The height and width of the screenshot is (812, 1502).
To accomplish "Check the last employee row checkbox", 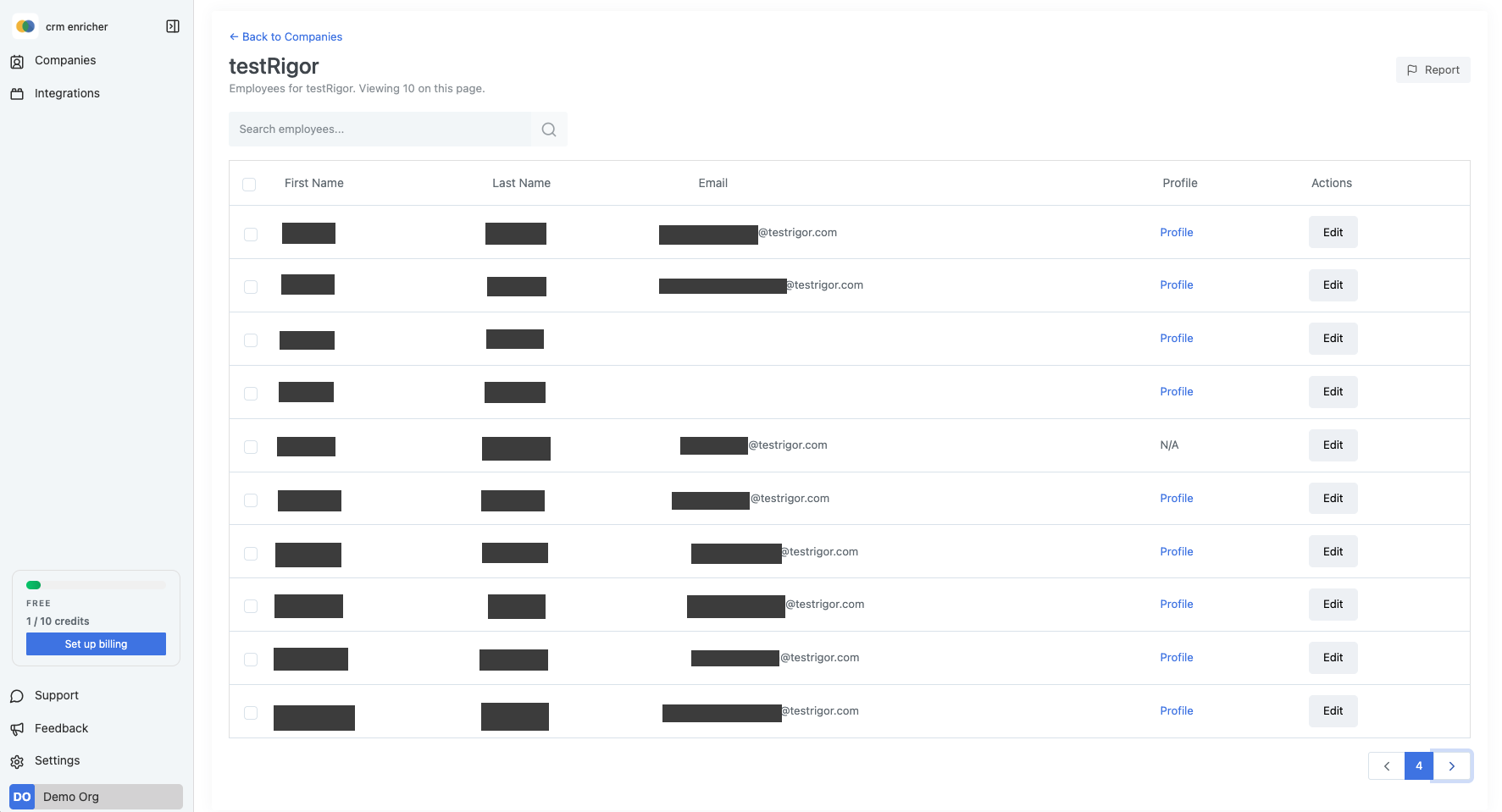I will [251, 713].
